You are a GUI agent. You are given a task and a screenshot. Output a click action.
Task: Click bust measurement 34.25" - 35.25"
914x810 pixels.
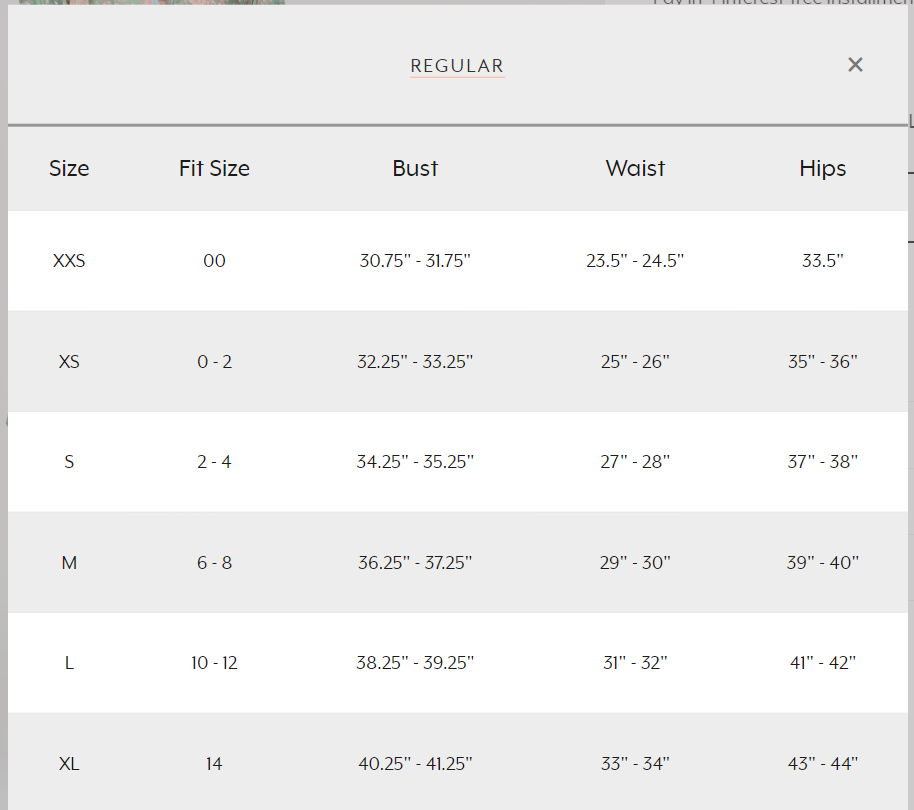click(x=415, y=462)
